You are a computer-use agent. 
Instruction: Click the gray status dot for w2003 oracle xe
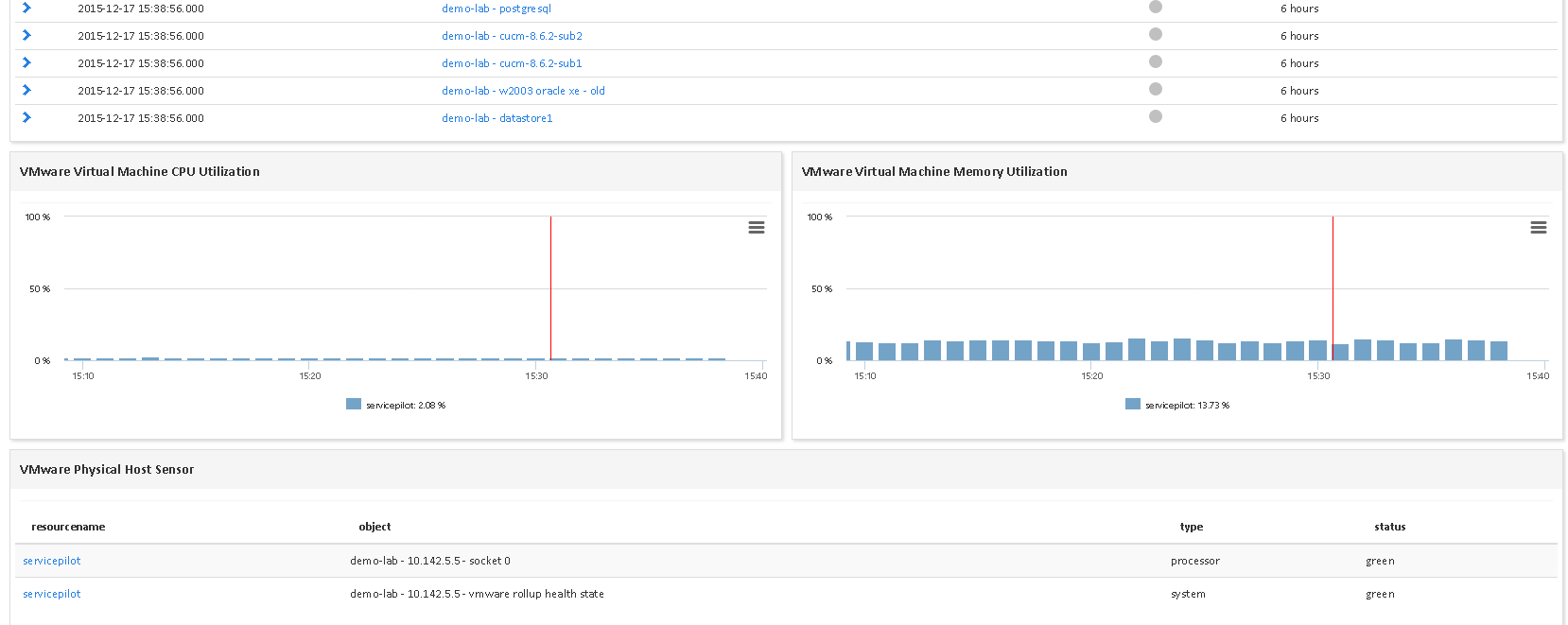coord(1156,89)
